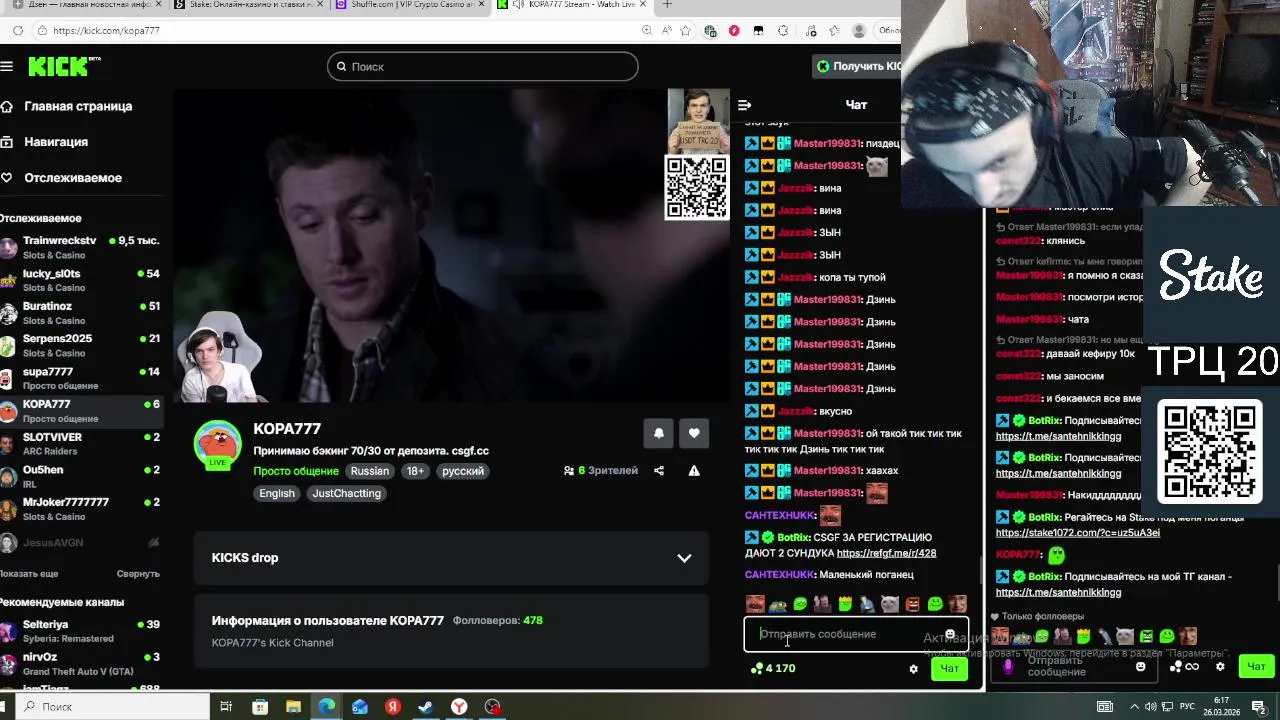
Task: Open the SLOTVIVER channel
Action: [x=80, y=443]
